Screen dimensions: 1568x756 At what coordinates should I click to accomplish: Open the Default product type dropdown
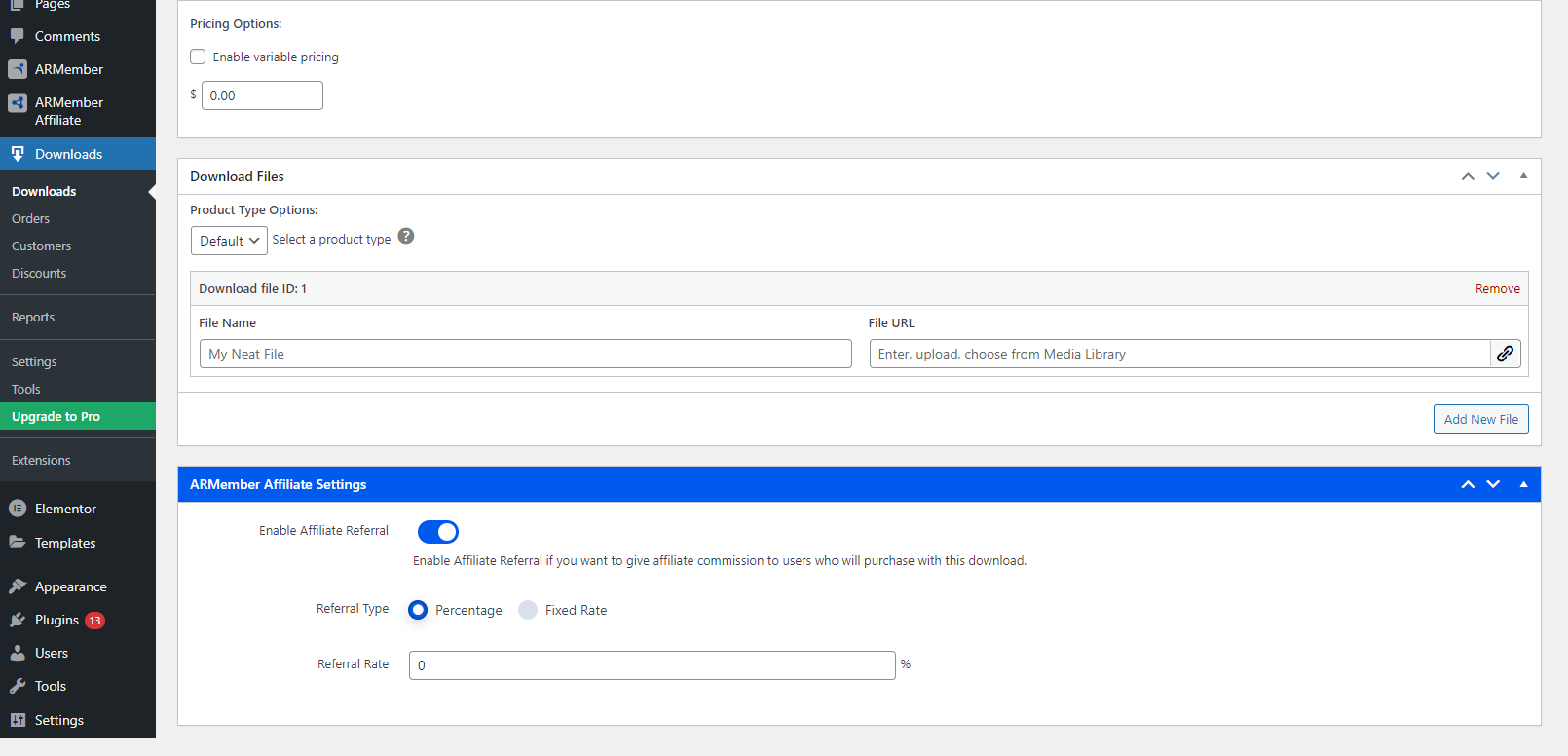[x=229, y=241]
